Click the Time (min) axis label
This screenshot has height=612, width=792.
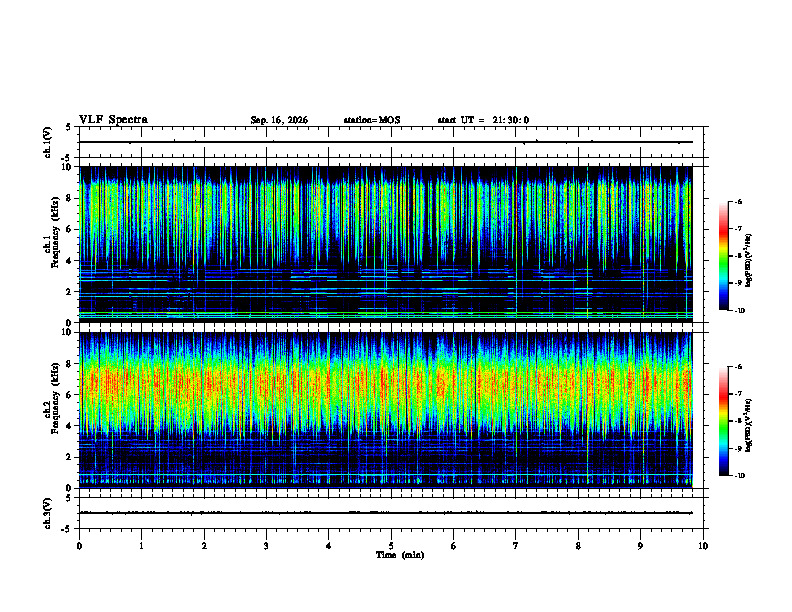pyautogui.click(x=400, y=555)
